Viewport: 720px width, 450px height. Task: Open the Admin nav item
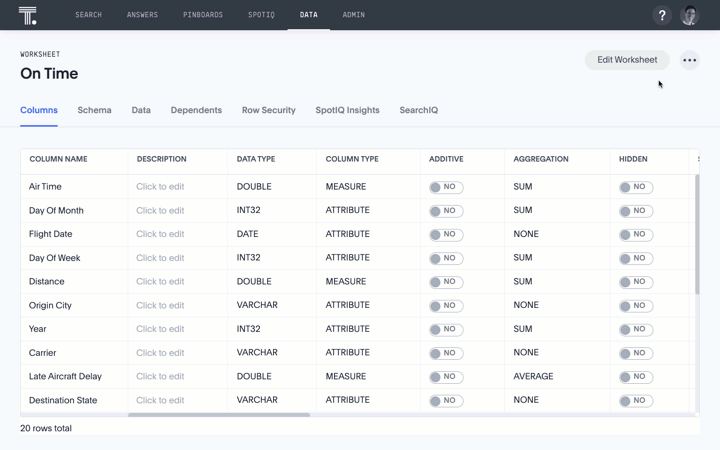point(354,15)
